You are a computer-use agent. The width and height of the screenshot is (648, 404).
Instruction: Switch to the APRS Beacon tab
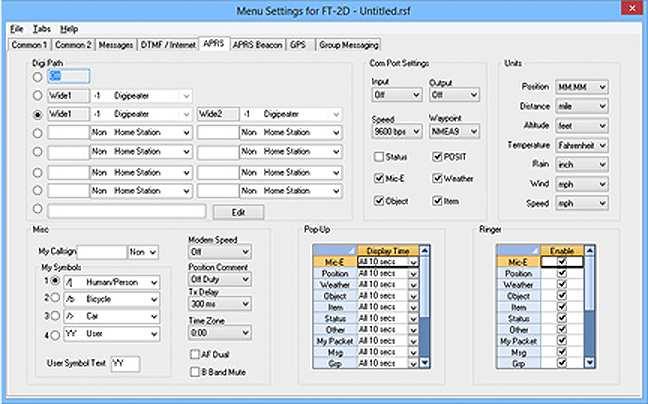[x=257, y=45]
